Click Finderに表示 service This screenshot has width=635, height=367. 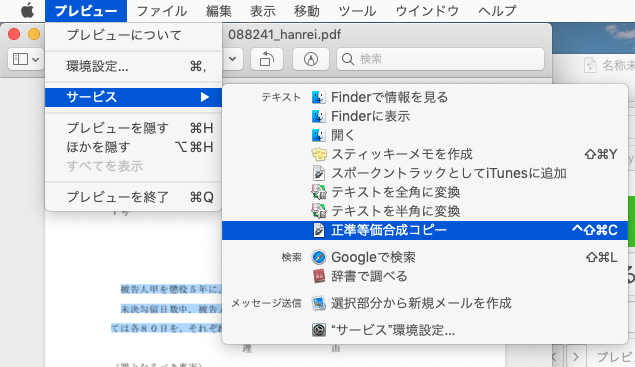[x=425, y=116]
